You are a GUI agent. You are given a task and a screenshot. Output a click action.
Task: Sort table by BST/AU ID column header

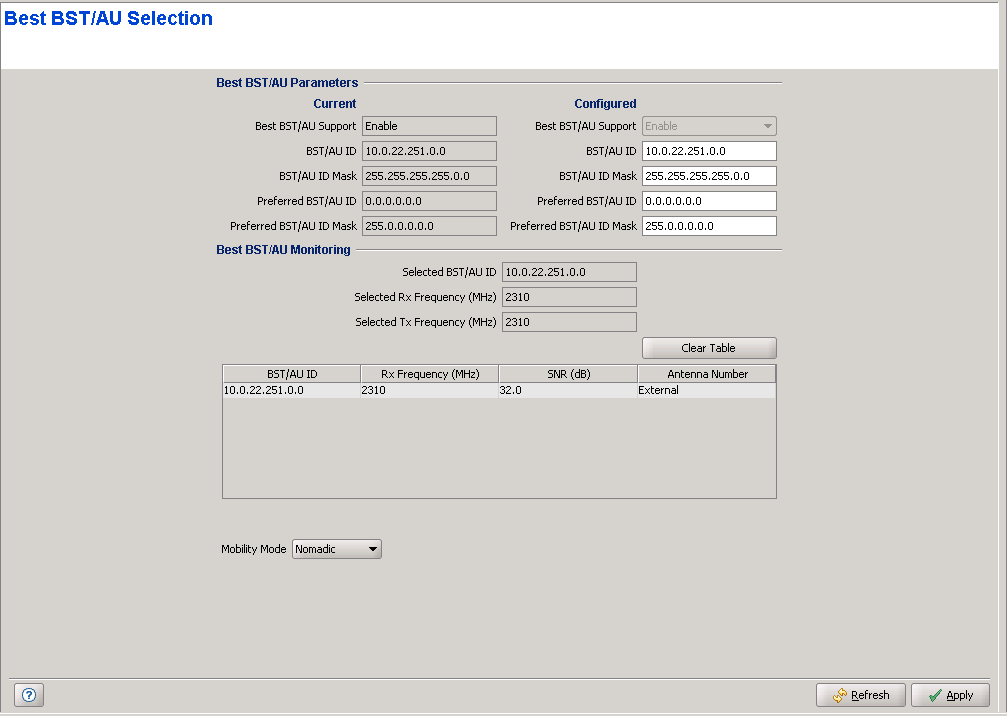click(x=291, y=374)
